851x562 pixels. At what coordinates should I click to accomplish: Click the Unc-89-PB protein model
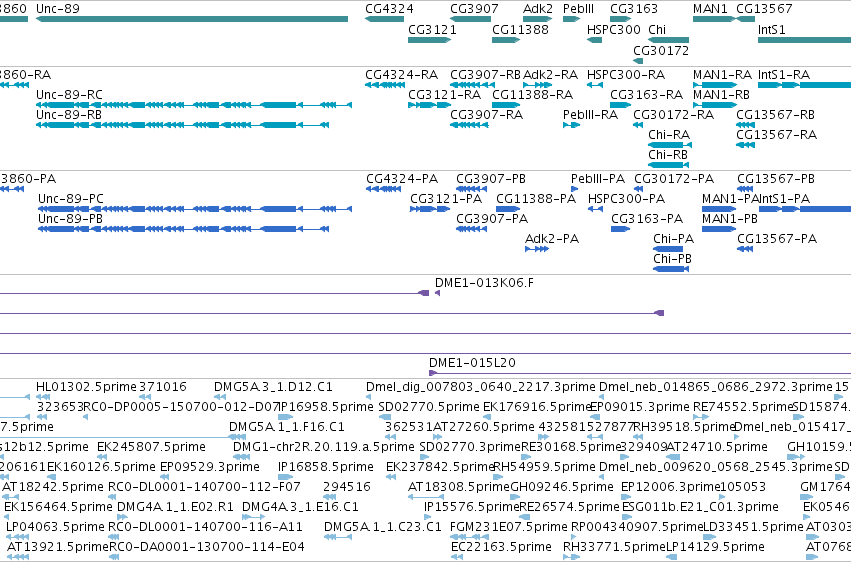pos(183,229)
